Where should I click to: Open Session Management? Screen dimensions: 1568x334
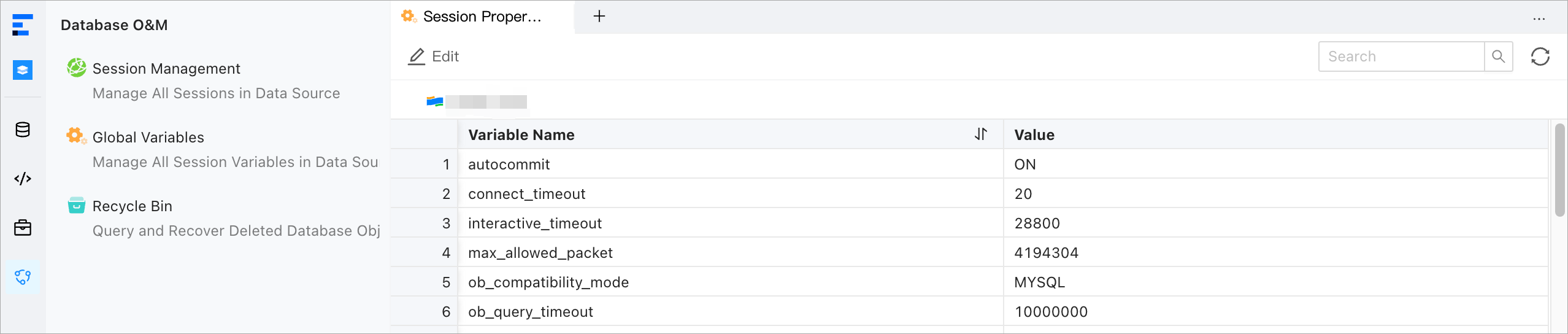166,69
